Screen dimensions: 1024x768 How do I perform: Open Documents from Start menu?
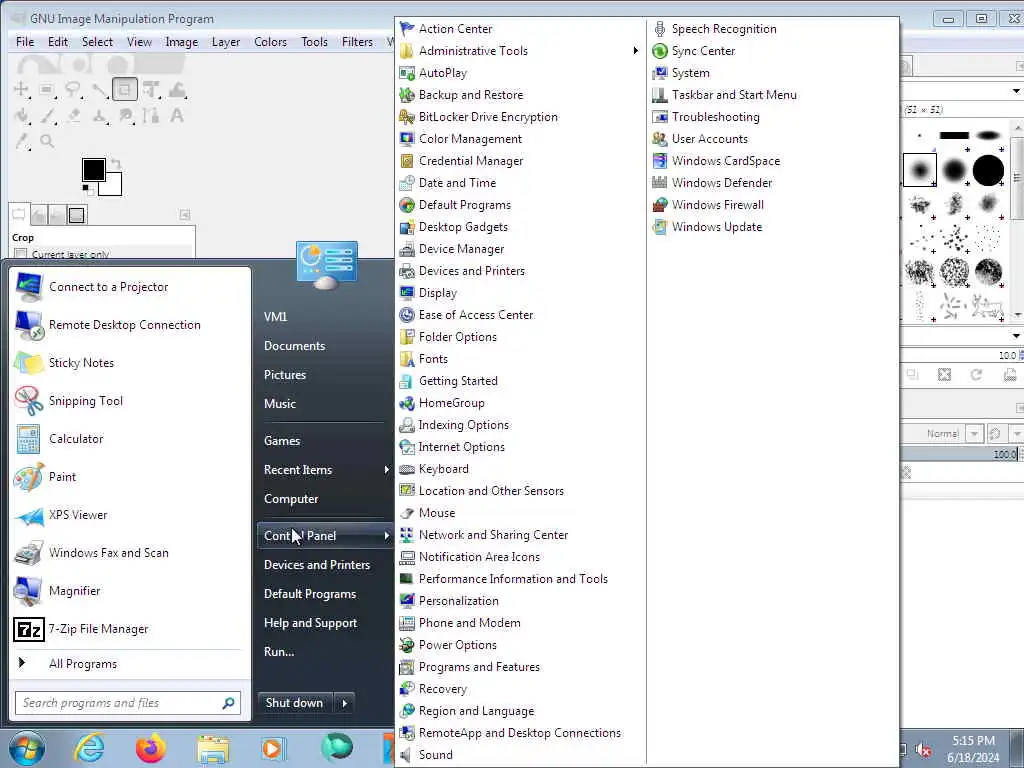295,346
